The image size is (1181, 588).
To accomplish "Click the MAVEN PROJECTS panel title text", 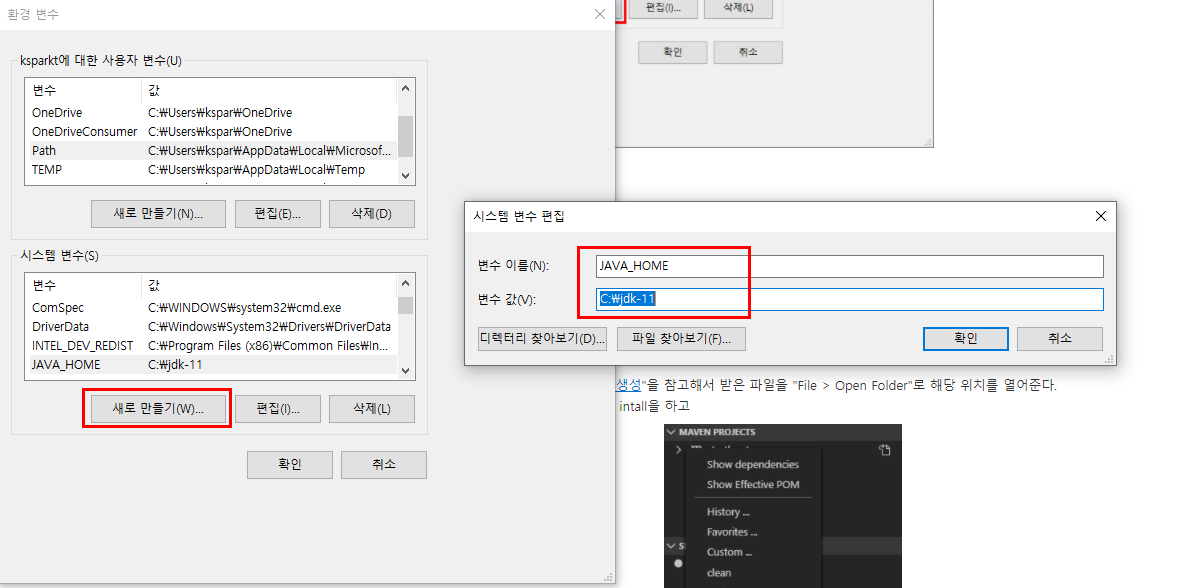I will (x=717, y=432).
